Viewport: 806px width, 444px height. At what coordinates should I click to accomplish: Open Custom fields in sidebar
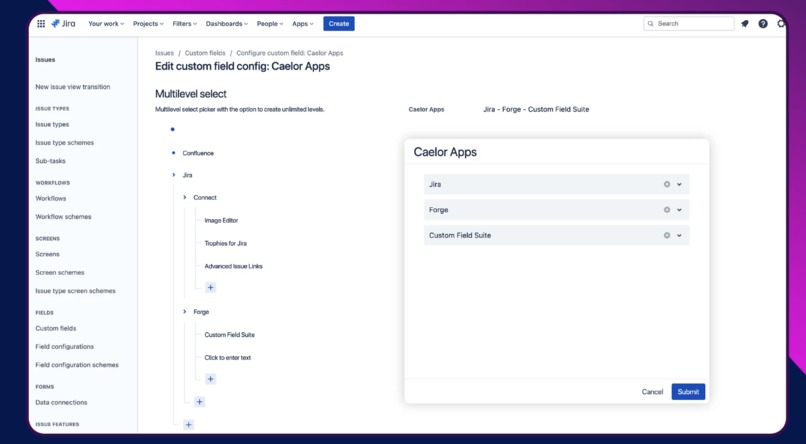(x=56, y=328)
